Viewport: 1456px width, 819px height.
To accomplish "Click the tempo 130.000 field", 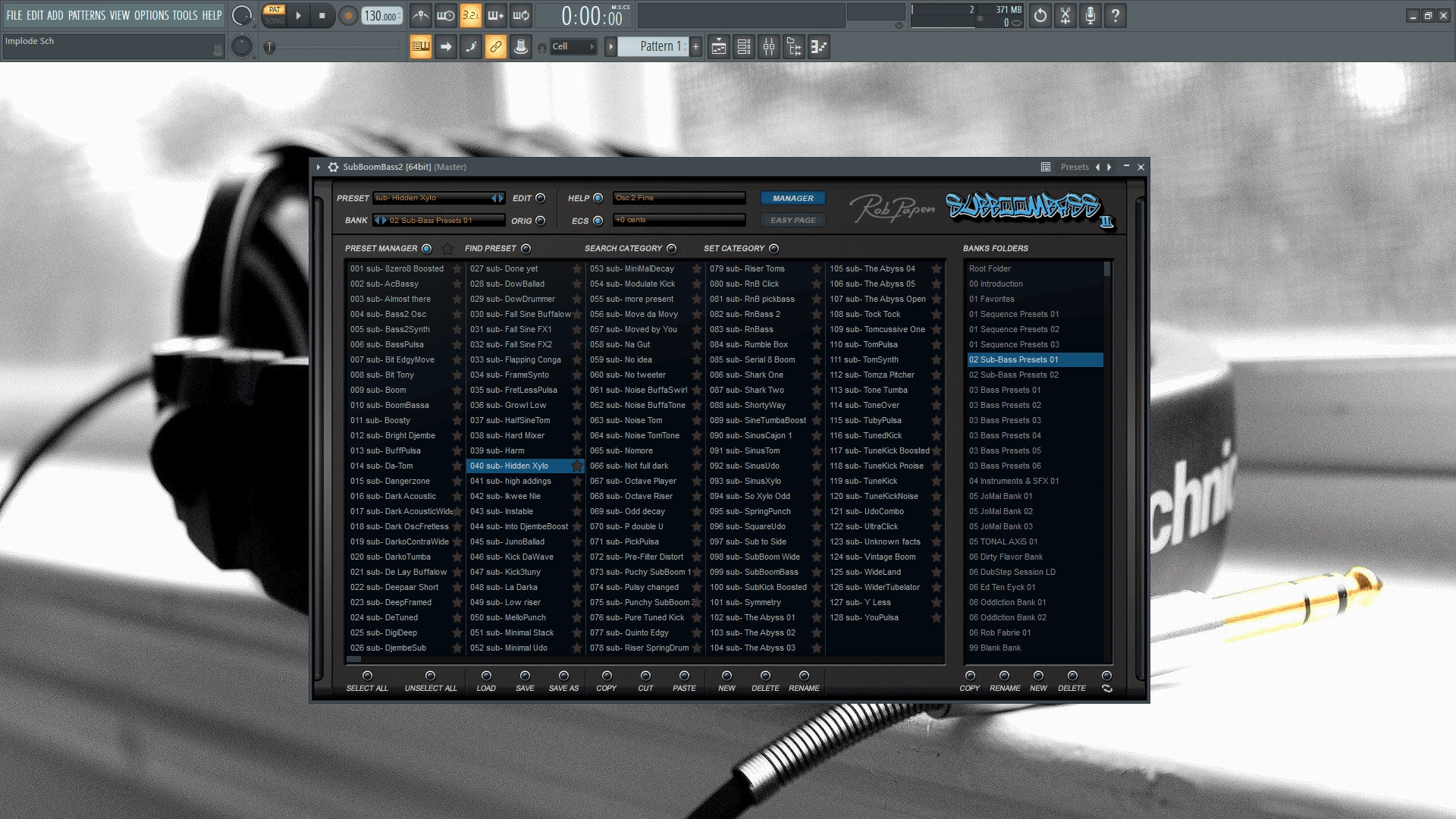I will 382,16.
